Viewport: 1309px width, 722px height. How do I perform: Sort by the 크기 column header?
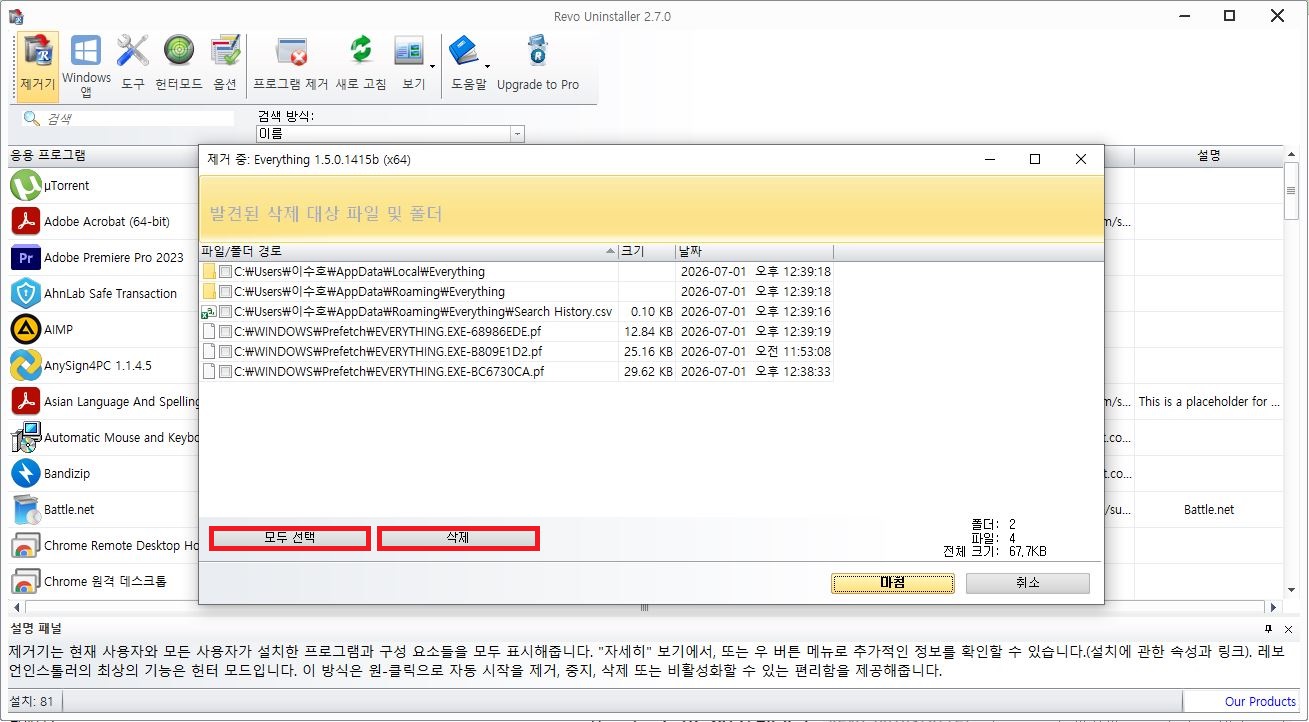click(x=647, y=251)
